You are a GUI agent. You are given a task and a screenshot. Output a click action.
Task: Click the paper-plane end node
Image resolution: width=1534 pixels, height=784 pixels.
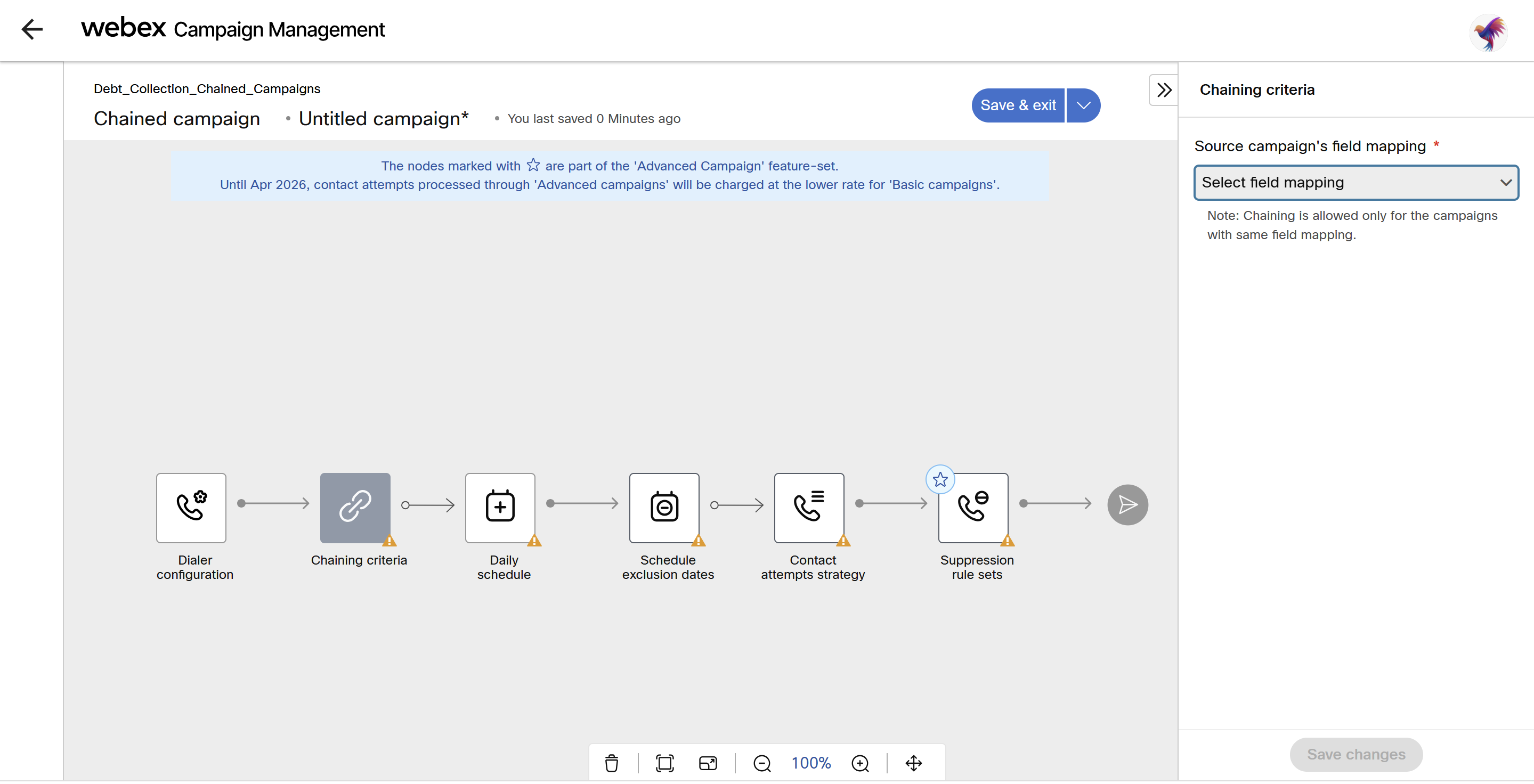[1127, 505]
